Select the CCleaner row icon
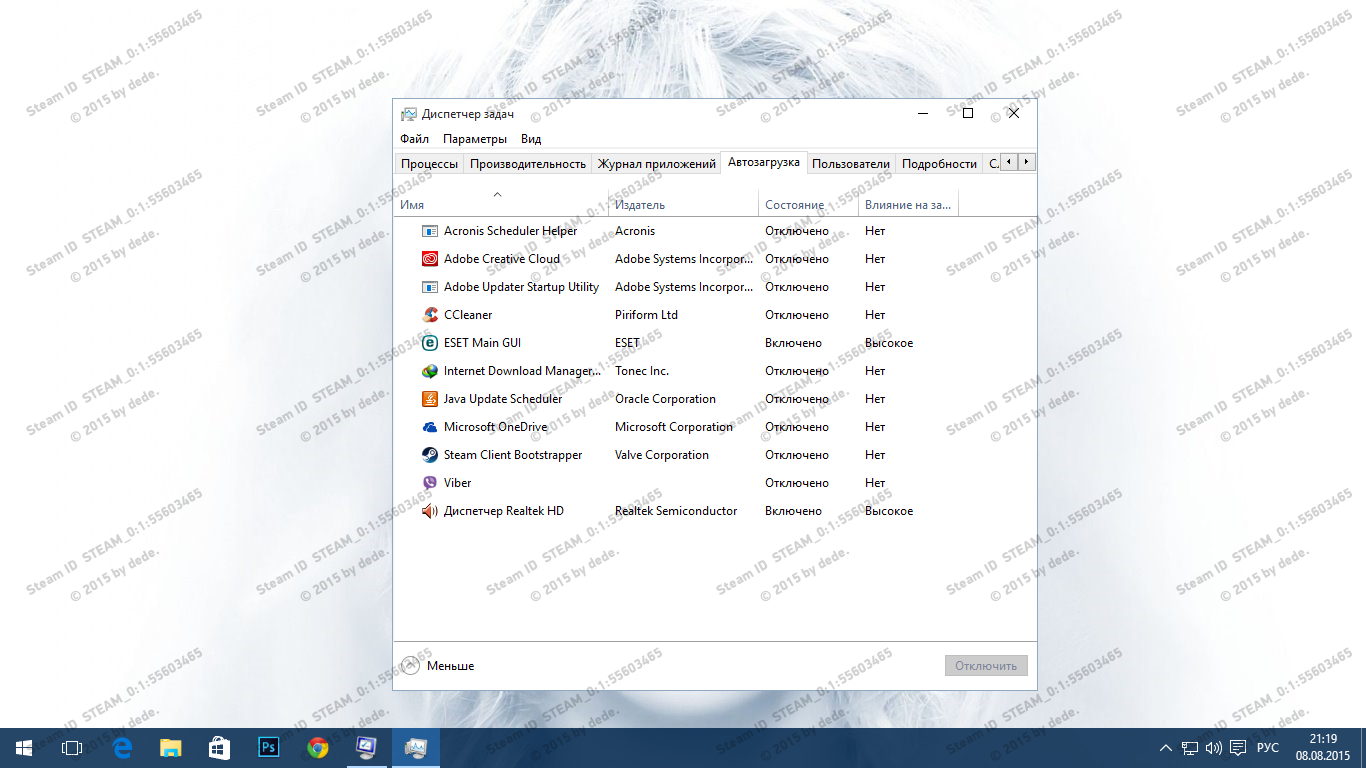 tap(430, 315)
